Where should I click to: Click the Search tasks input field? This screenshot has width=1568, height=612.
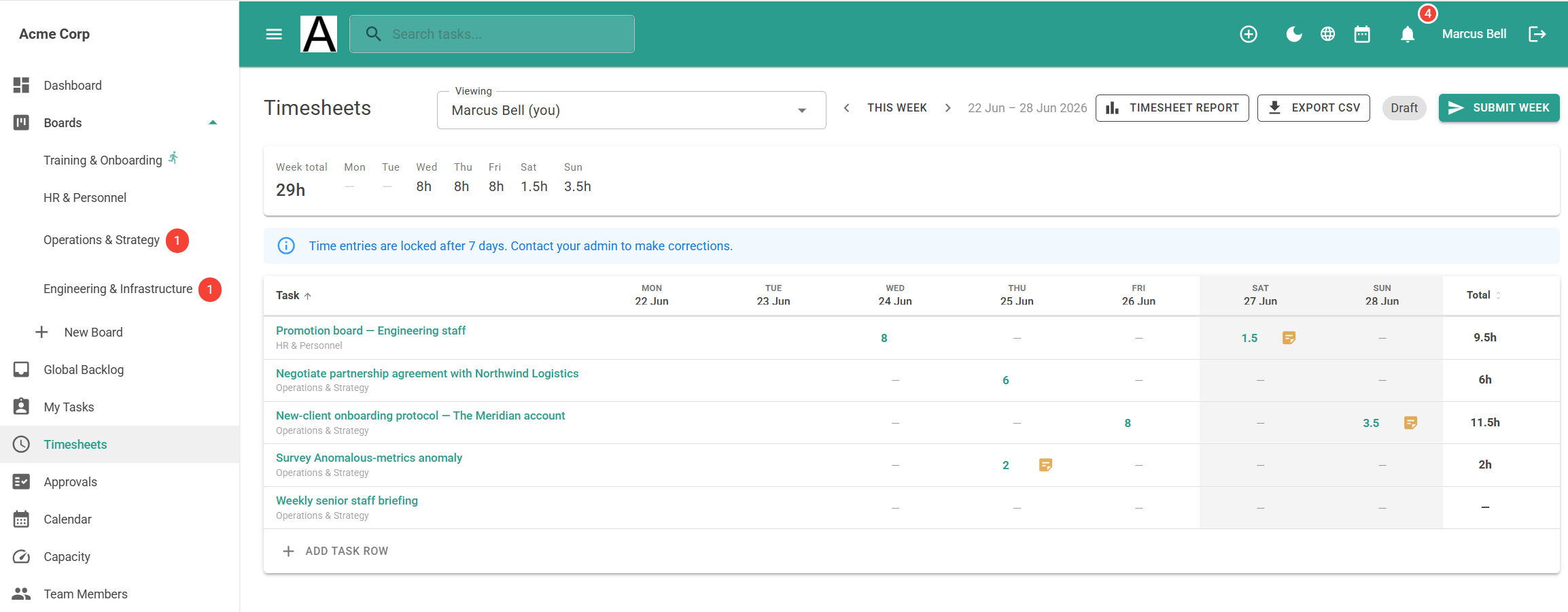coord(492,34)
